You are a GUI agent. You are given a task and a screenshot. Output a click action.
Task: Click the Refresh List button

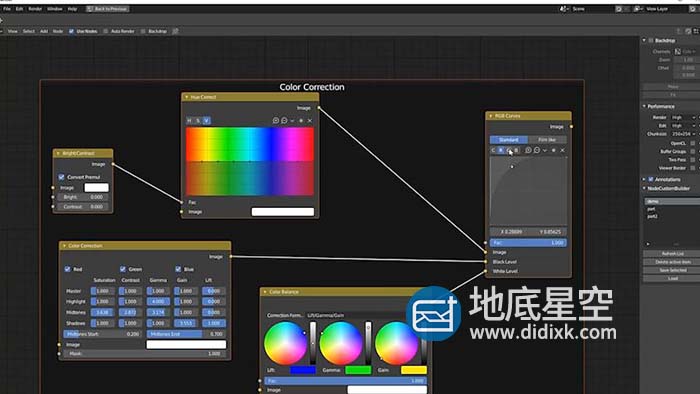(673, 253)
